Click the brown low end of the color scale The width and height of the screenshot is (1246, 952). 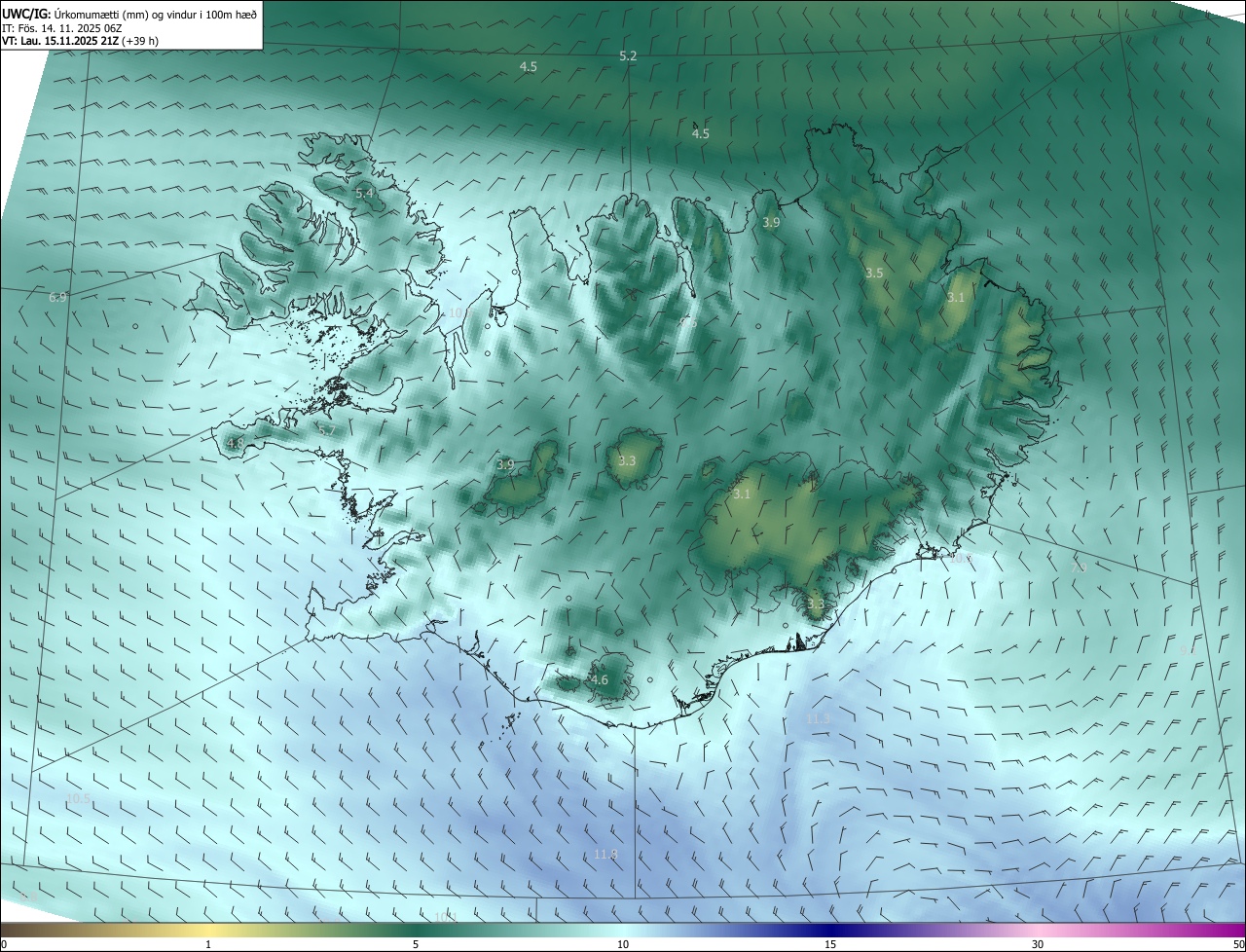(x=19, y=930)
